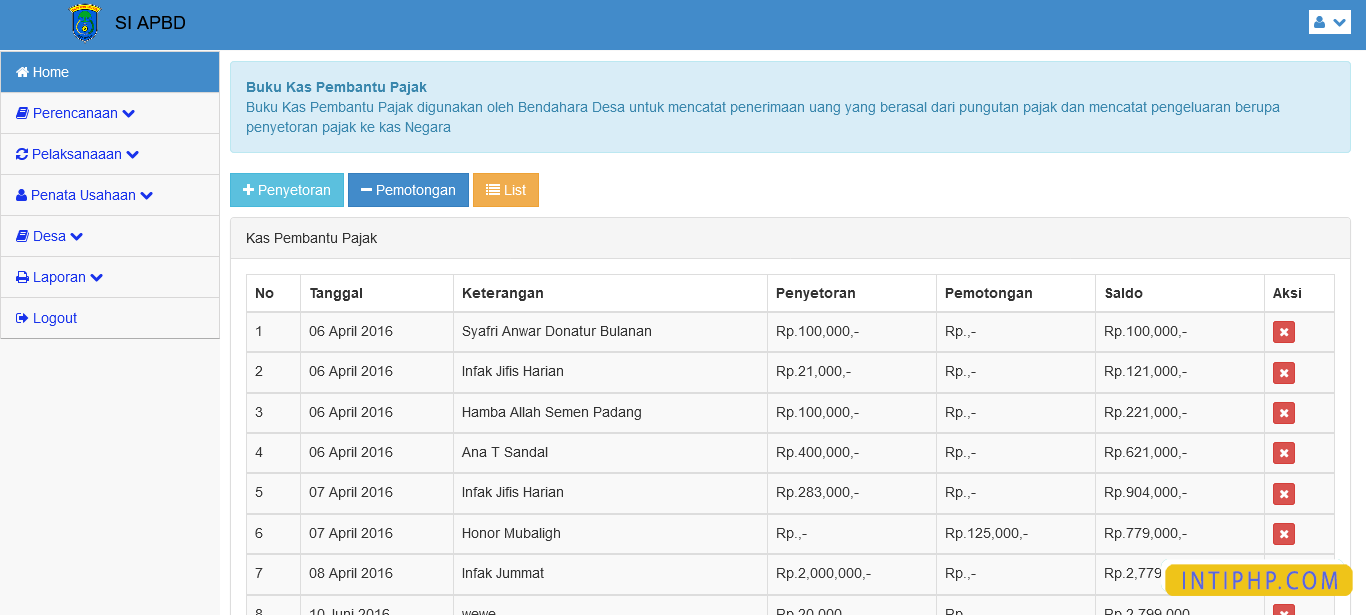This screenshot has height=615, width=1366.
Task: Click the book icon beside Perencanaan
Action: (x=20, y=113)
